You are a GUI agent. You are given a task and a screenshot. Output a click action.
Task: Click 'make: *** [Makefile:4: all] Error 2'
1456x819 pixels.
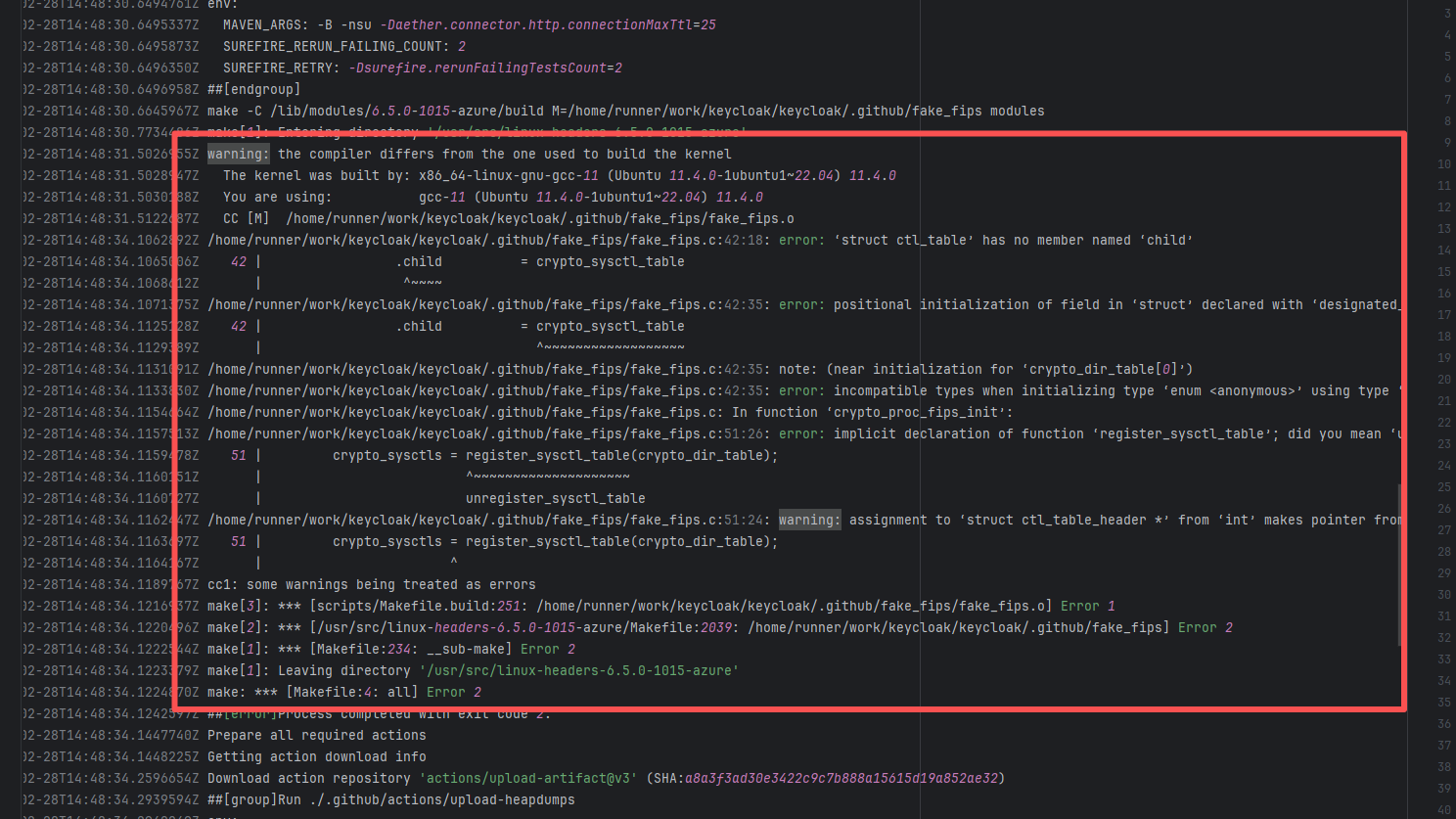point(343,692)
